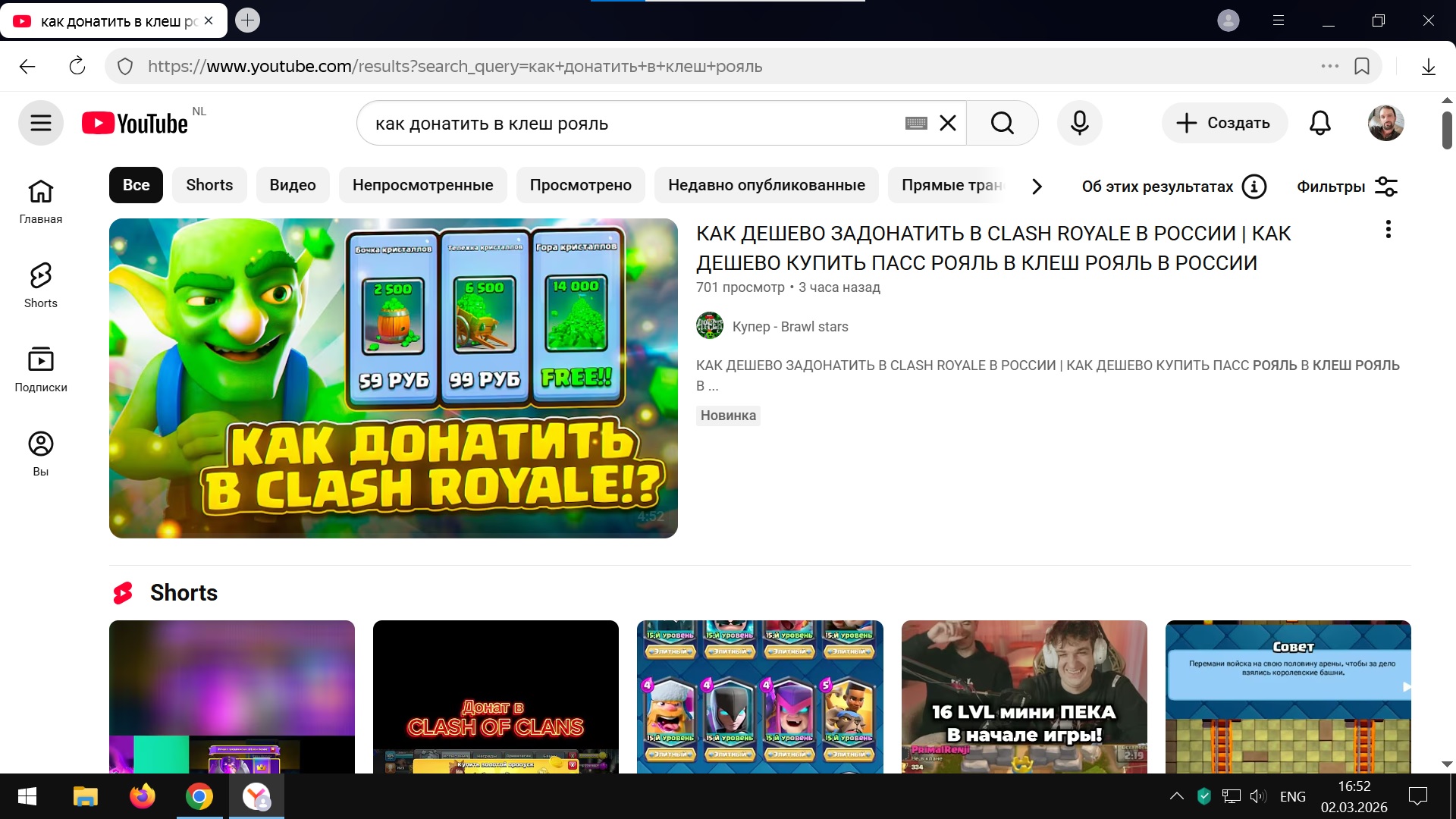Go to Подписки in the sidebar

pyautogui.click(x=41, y=369)
